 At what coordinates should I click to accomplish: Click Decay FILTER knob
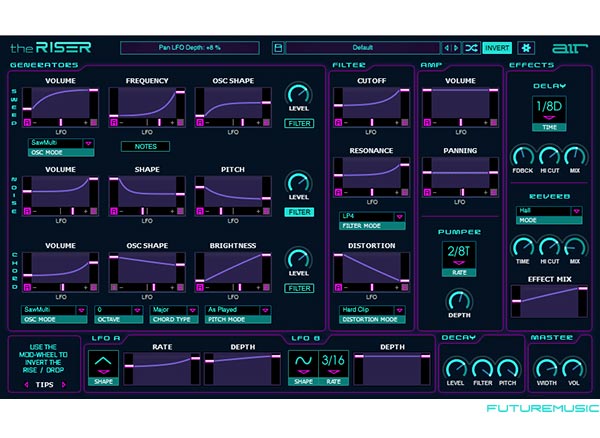[x=482, y=369]
